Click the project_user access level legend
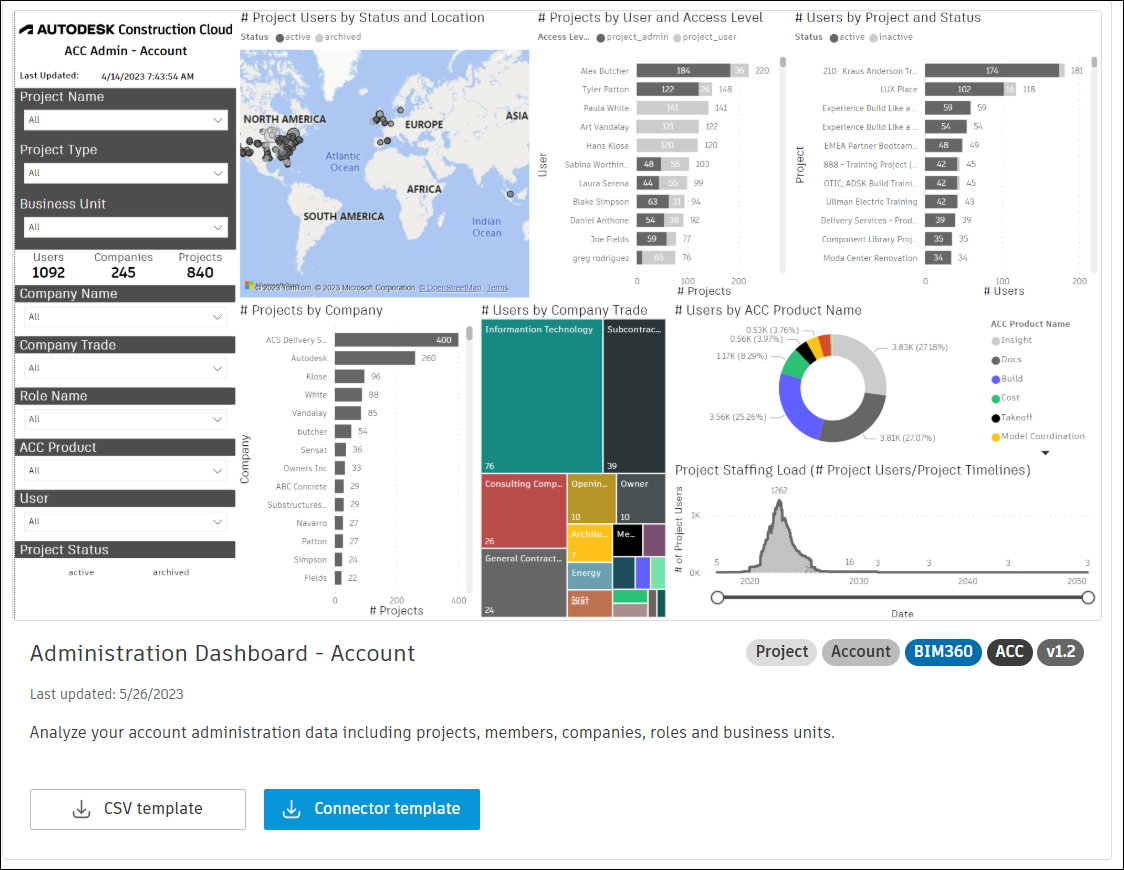Viewport: 1124px width, 870px height. coord(705,37)
